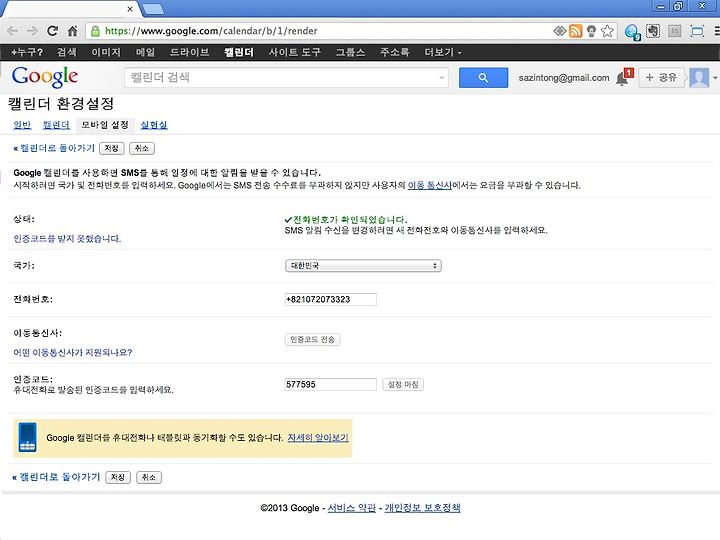The height and width of the screenshot is (540, 720).
Task: Open the notifications bell with red badge
Action: coord(624,78)
